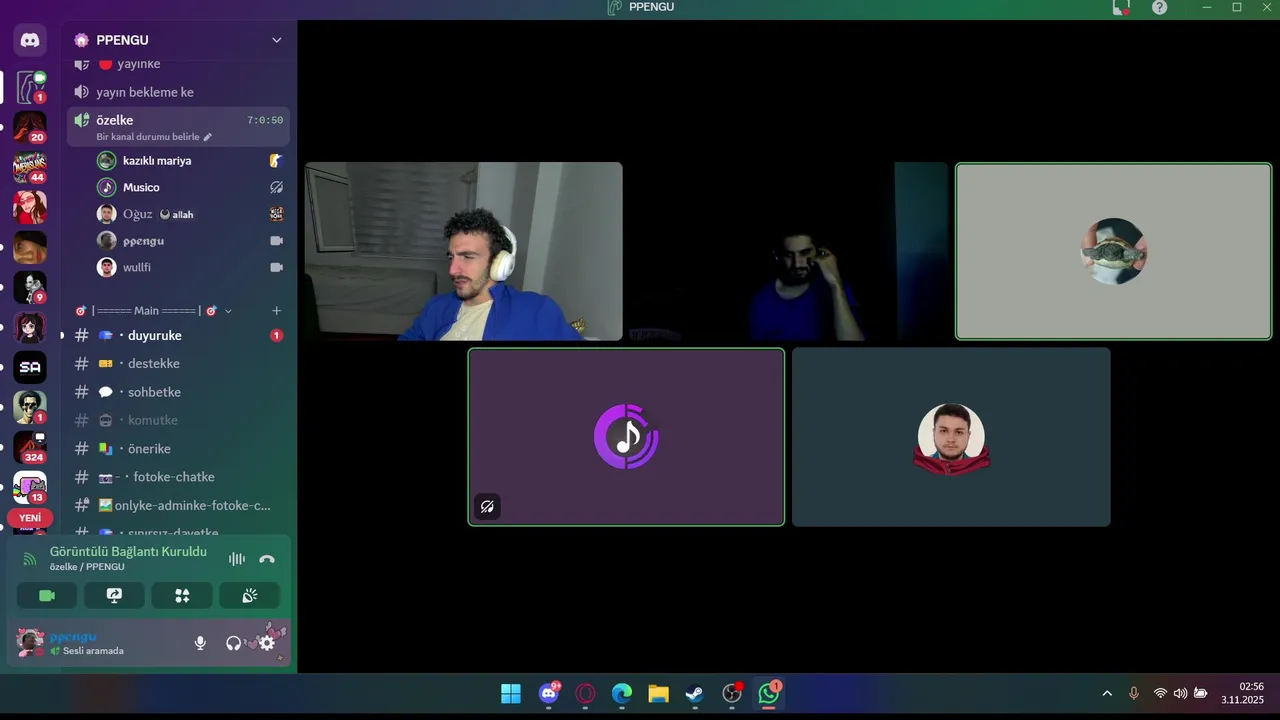Click camera icon next to wullfi
Viewport: 1280px width, 720px height.
coord(276,267)
